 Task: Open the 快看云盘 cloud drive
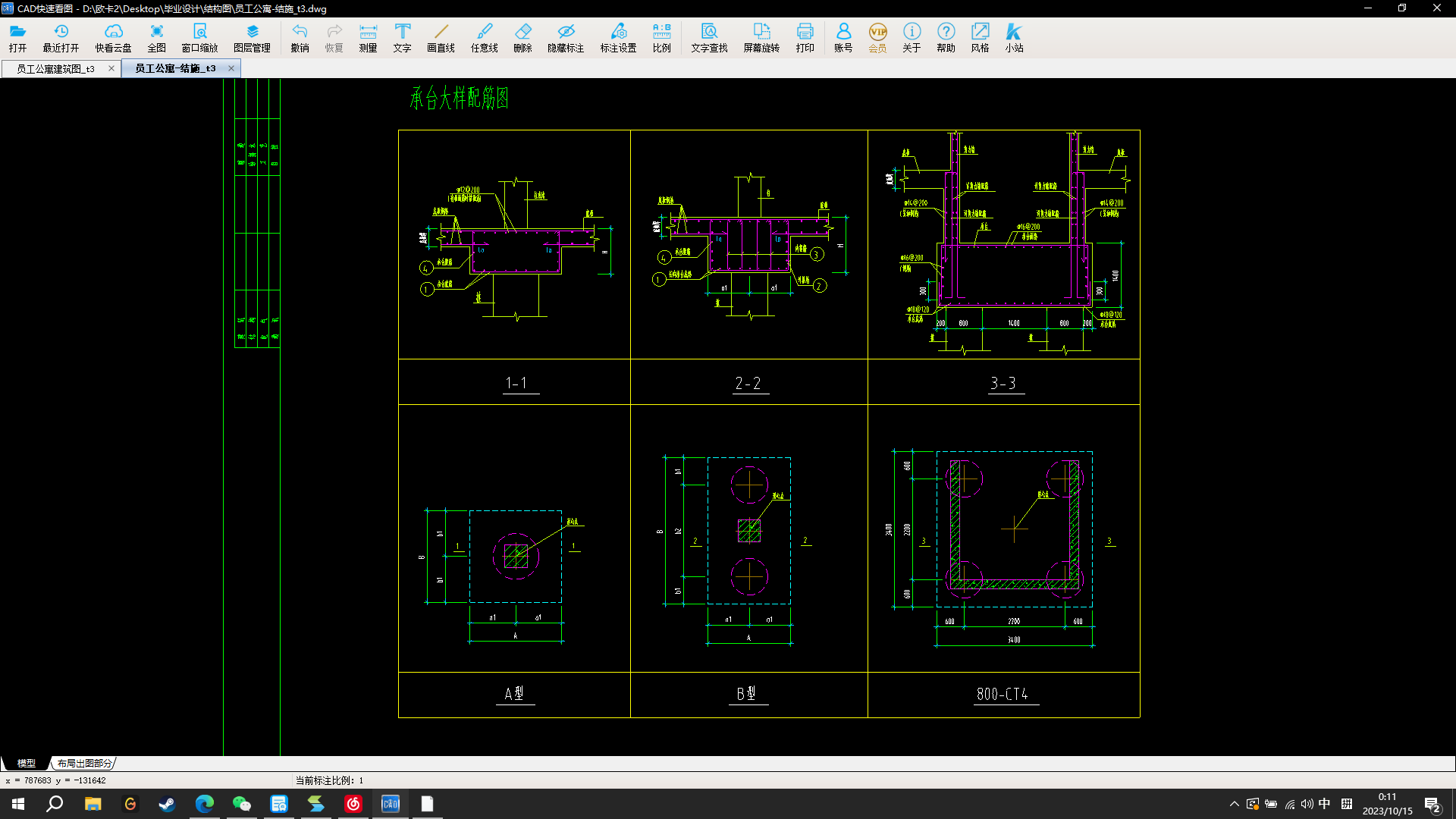click(x=113, y=37)
